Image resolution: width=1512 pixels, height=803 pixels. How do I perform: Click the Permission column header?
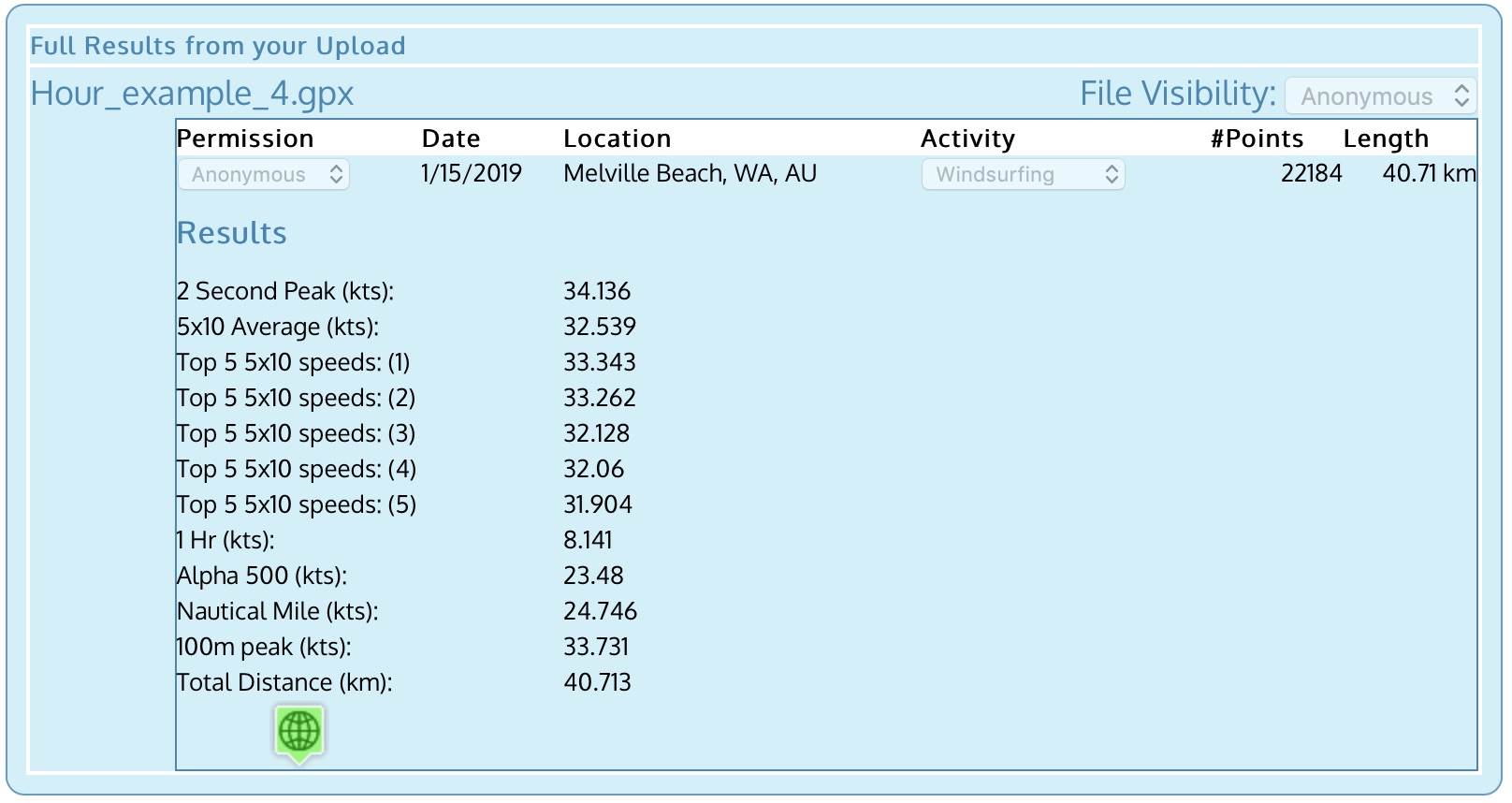pyautogui.click(x=245, y=139)
